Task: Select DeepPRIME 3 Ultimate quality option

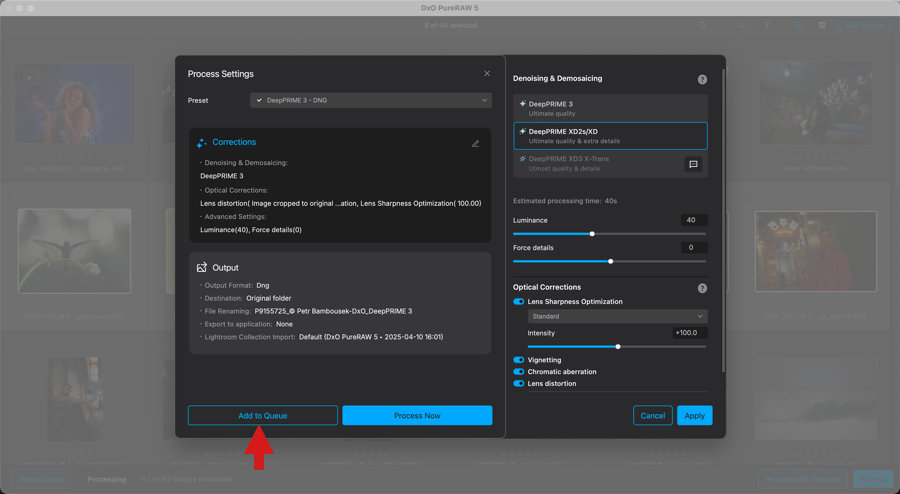Action: tap(610, 108)
